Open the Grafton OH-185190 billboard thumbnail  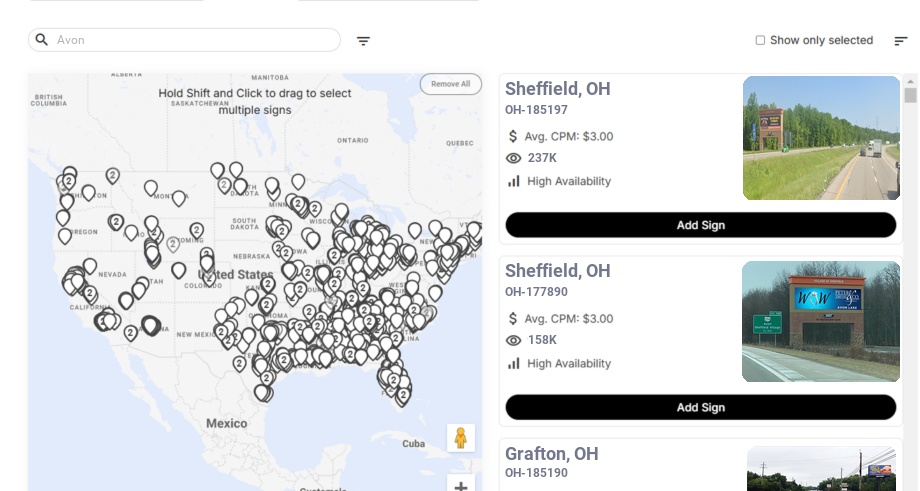coord(821,469)
